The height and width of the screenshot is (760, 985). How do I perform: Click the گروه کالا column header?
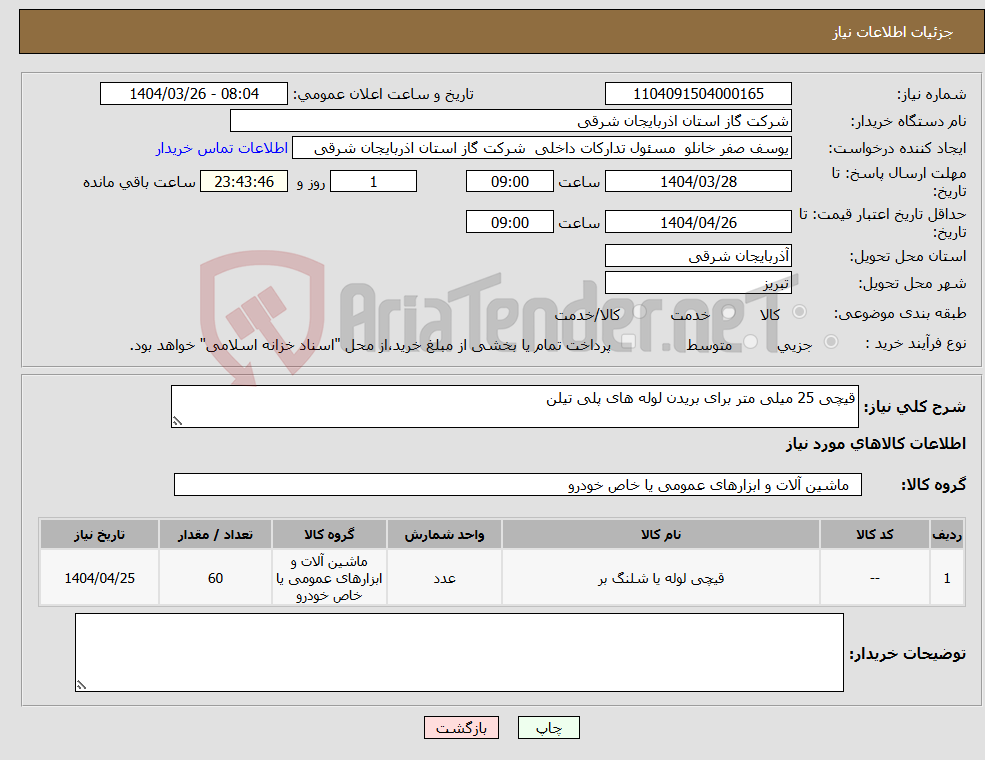pos(329,535)
